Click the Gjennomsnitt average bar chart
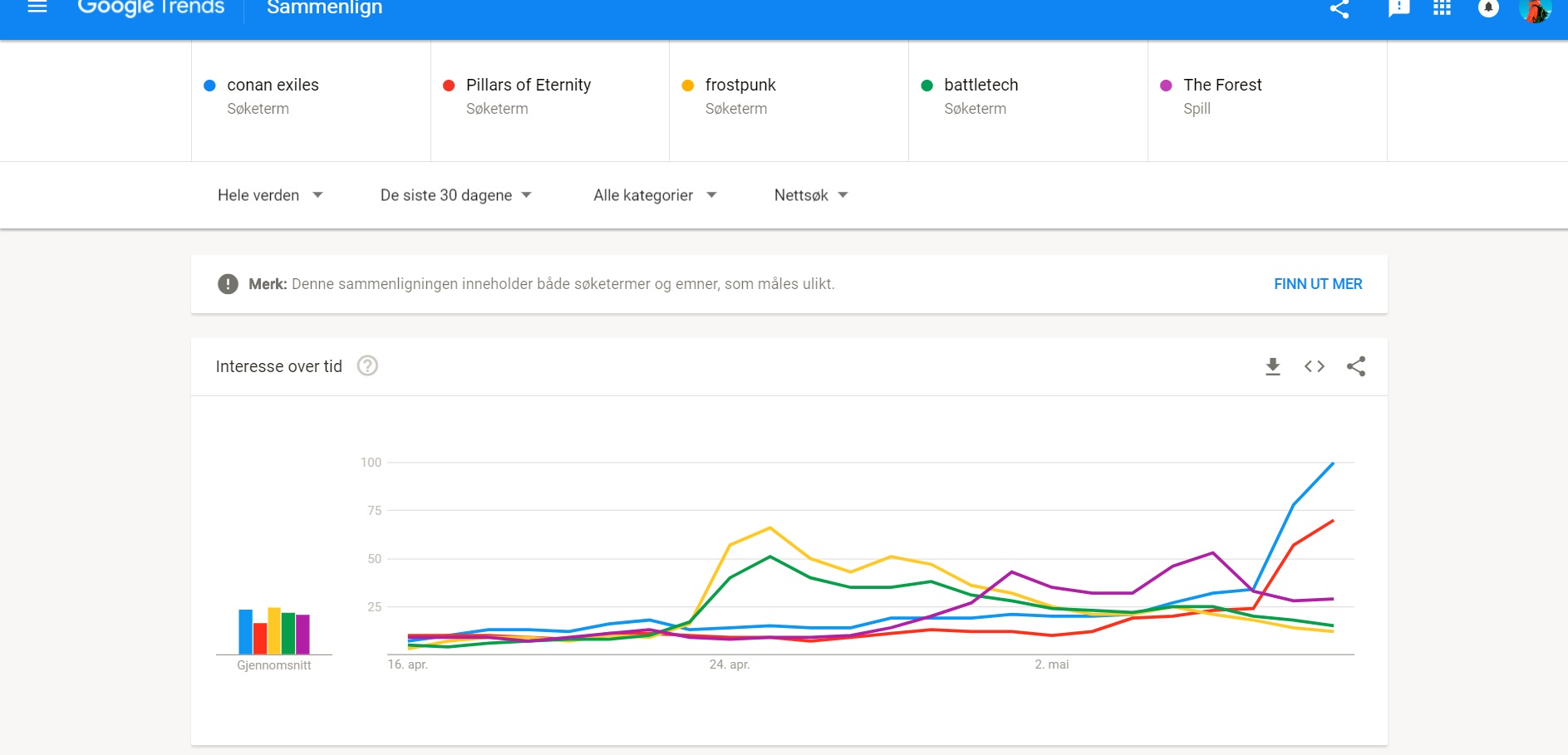1568x755 pixels. 274,631
